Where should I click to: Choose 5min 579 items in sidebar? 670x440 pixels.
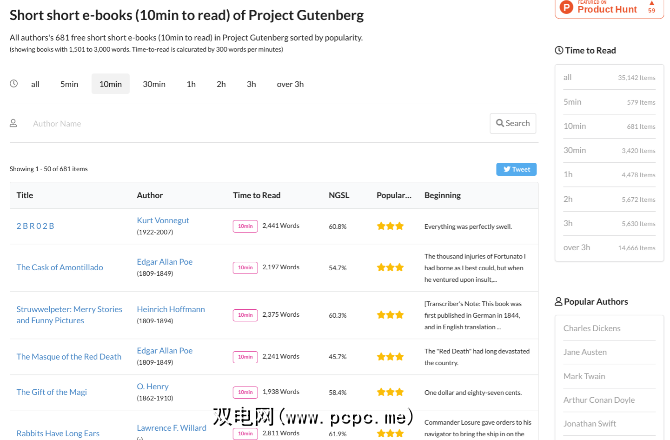point(609,102)
